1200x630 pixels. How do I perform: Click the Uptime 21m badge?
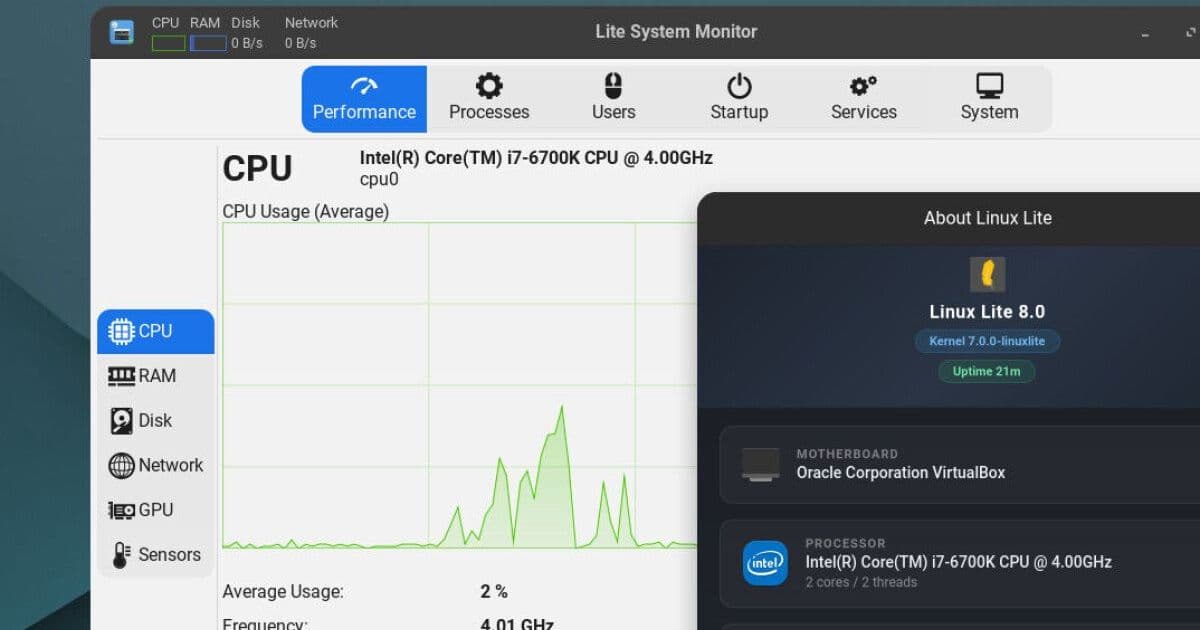pos(987,371)
